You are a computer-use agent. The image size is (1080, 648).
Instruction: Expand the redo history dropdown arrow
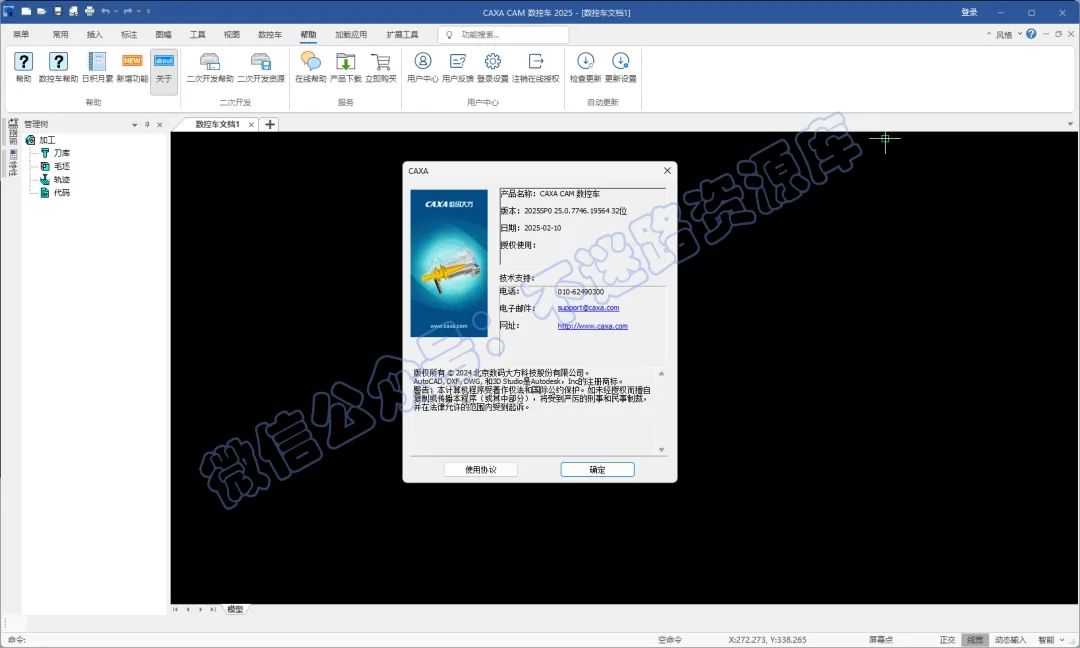(x=138, y=12)
